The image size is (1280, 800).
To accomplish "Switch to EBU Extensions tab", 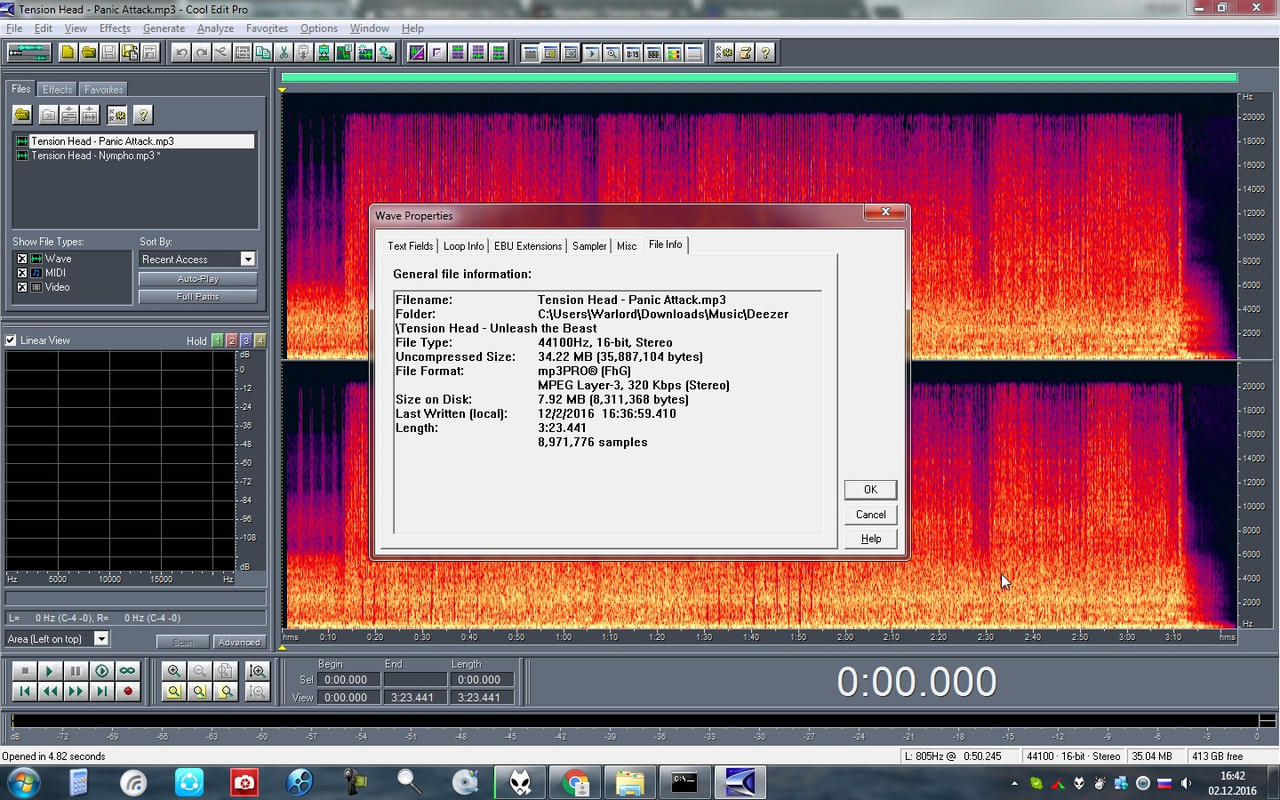I will coord(528,246).
